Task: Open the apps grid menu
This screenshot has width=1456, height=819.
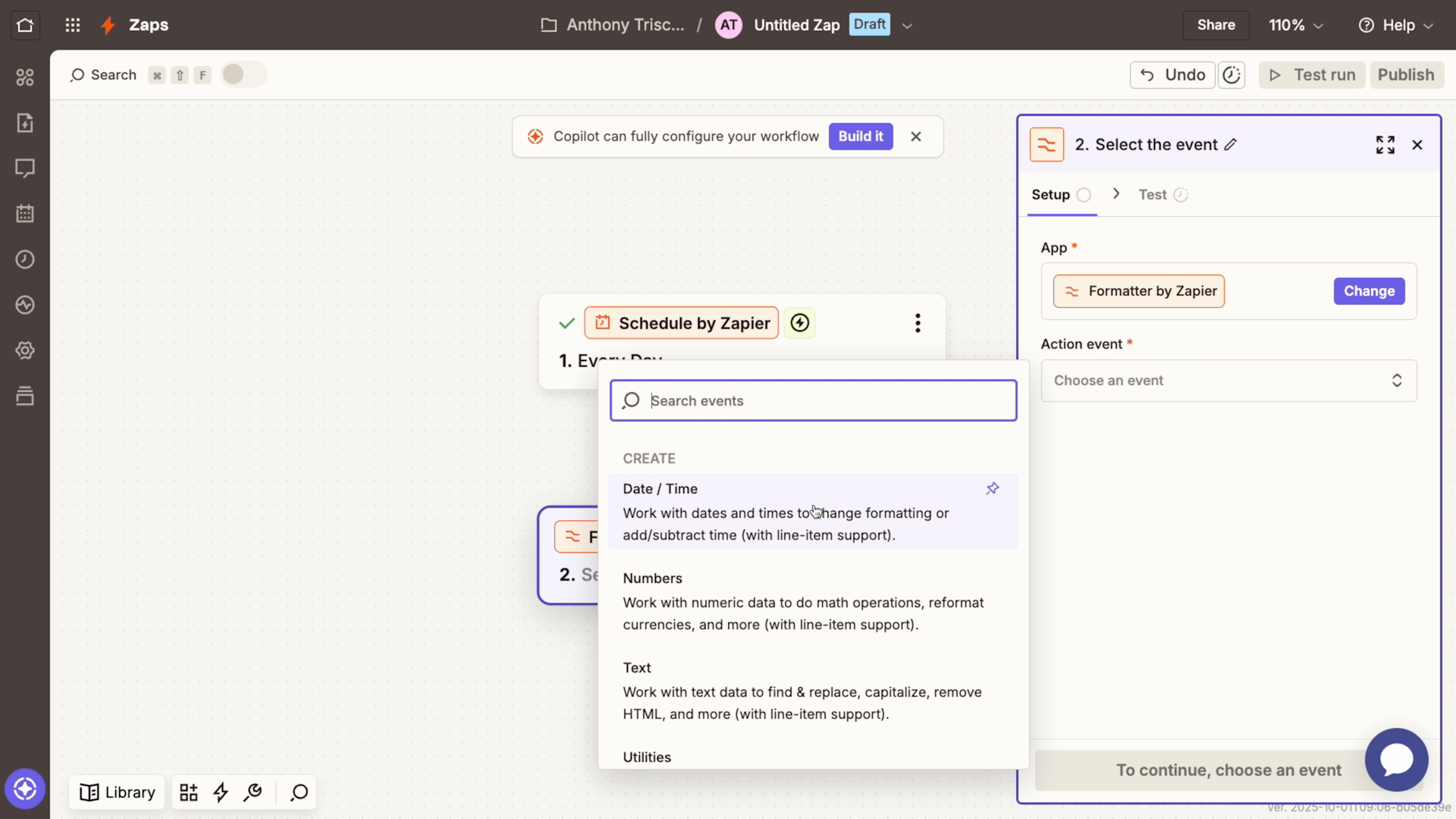Action: (73, 25)
